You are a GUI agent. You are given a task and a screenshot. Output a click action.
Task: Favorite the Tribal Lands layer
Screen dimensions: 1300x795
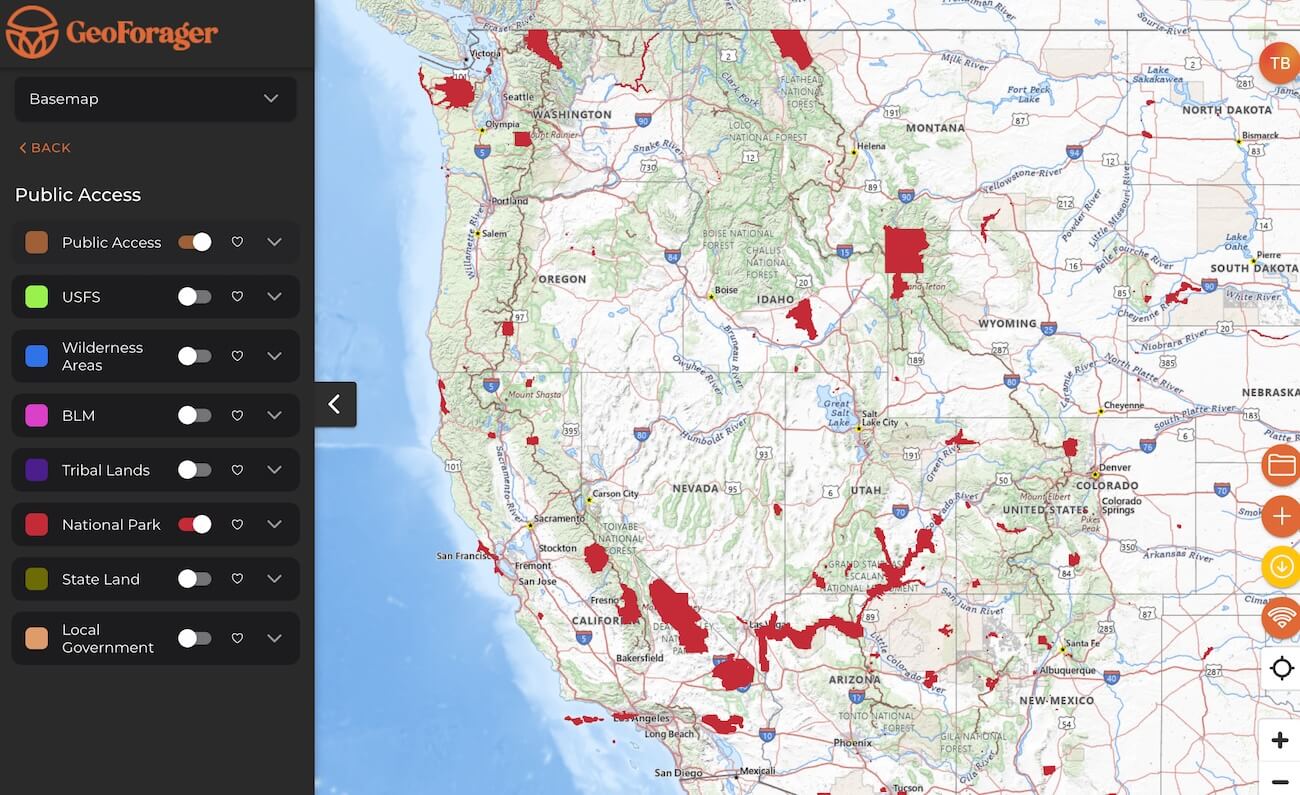237,470
